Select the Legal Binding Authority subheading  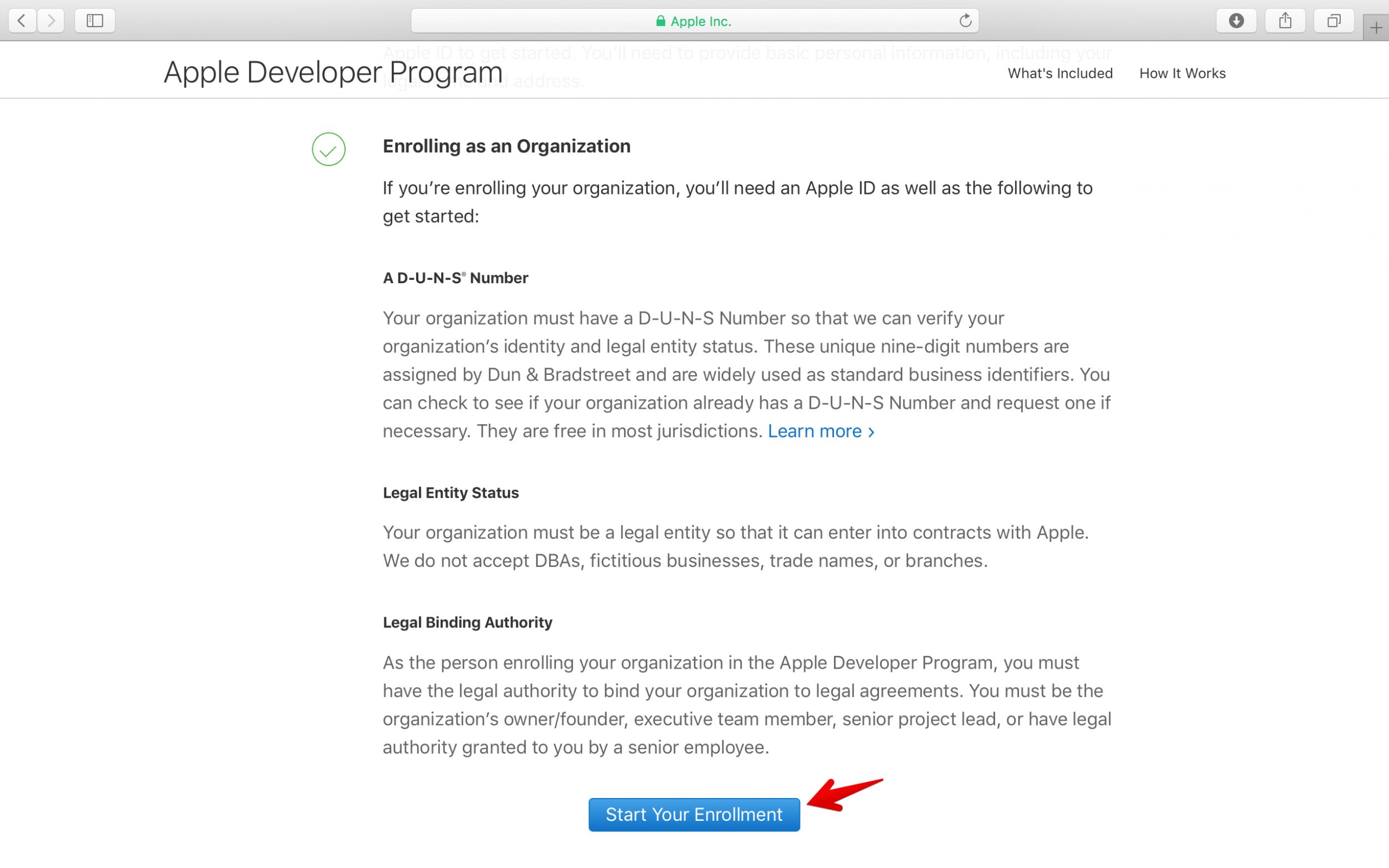[467, 623]
